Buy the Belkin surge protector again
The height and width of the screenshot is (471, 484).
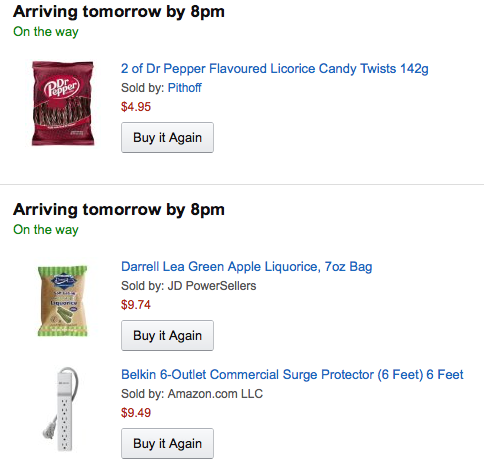click(x=167, y=444)
